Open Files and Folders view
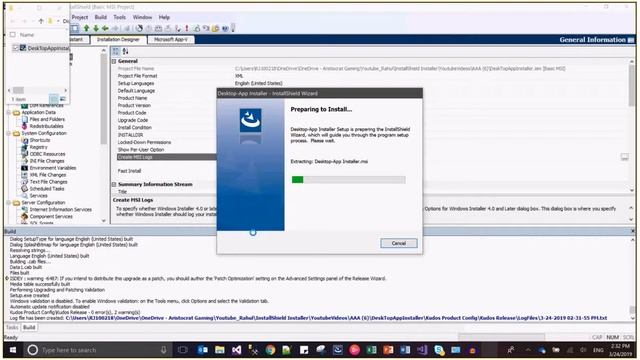 47,119
